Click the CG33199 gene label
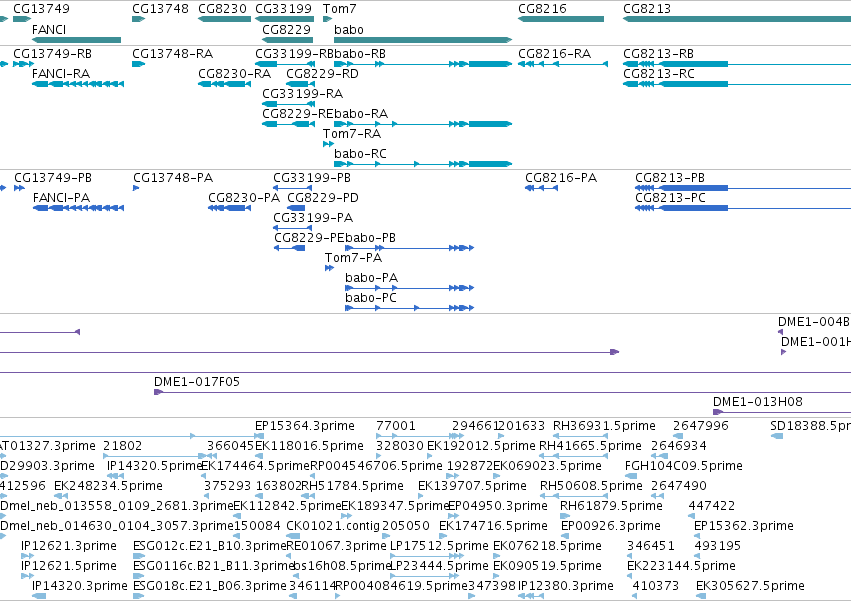Screen dimensions: 851x601 tap(283, 9)
